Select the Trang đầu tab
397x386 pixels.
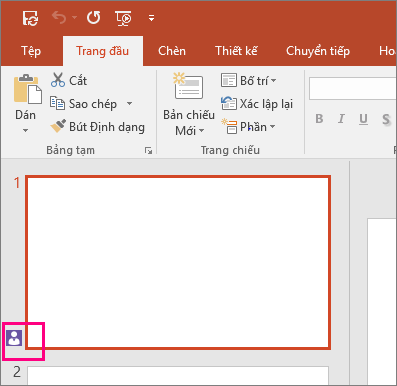[102, 51]
